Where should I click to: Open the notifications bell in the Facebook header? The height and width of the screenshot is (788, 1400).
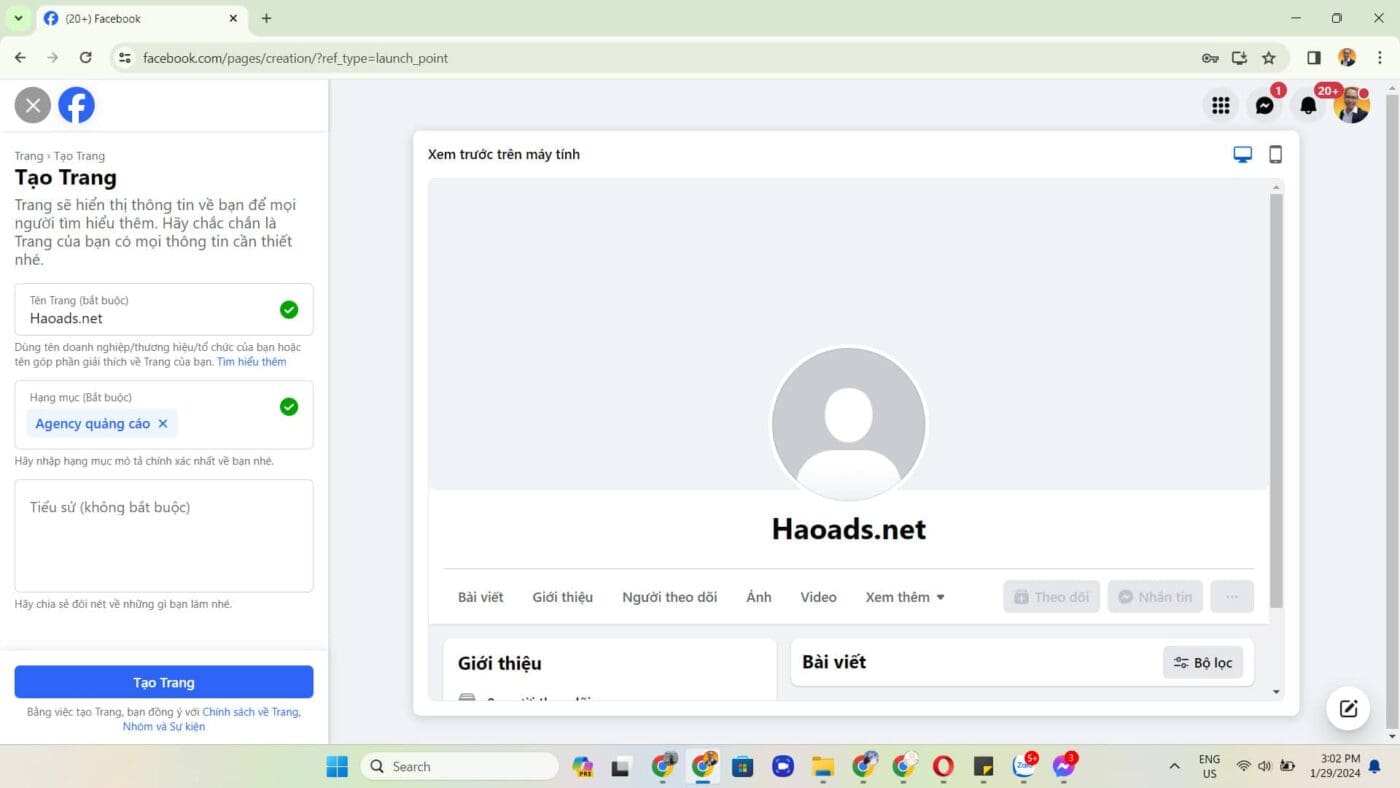pyautogui.click(x=1308, y=105)
